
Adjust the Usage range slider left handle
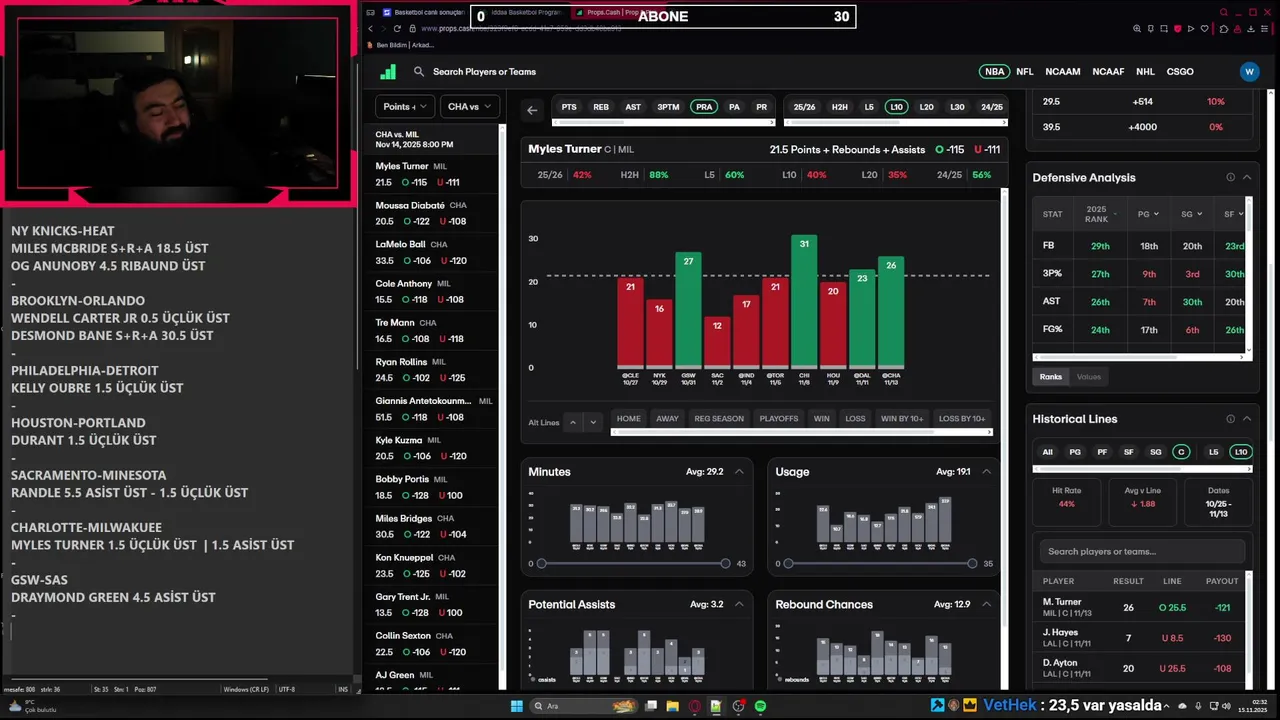pos(788,564)
